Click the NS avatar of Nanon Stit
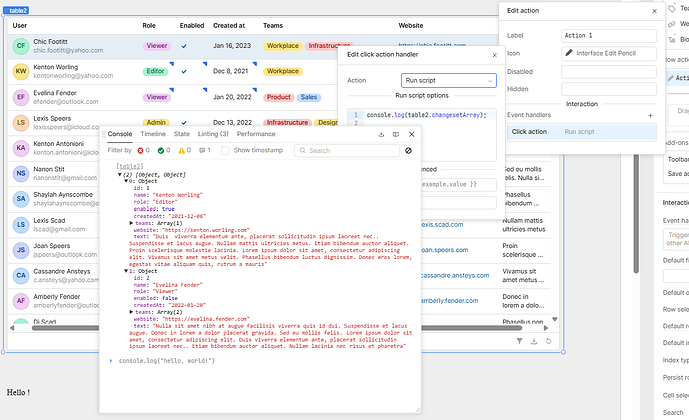Image resolution: width=689 pixels, height=420 pixels. [21, 173]
